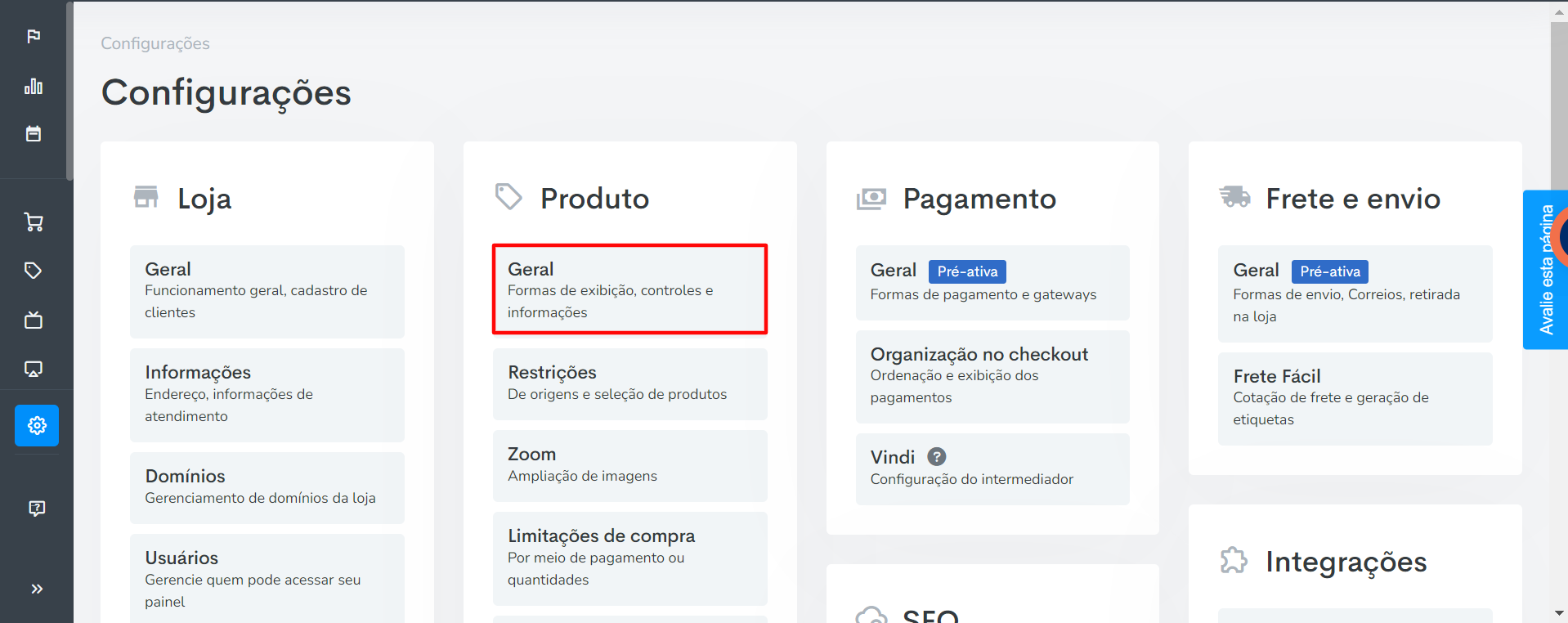
Task: Click Pré-ativa badge in Frete Geral
Action: [x=1330, y=271]
